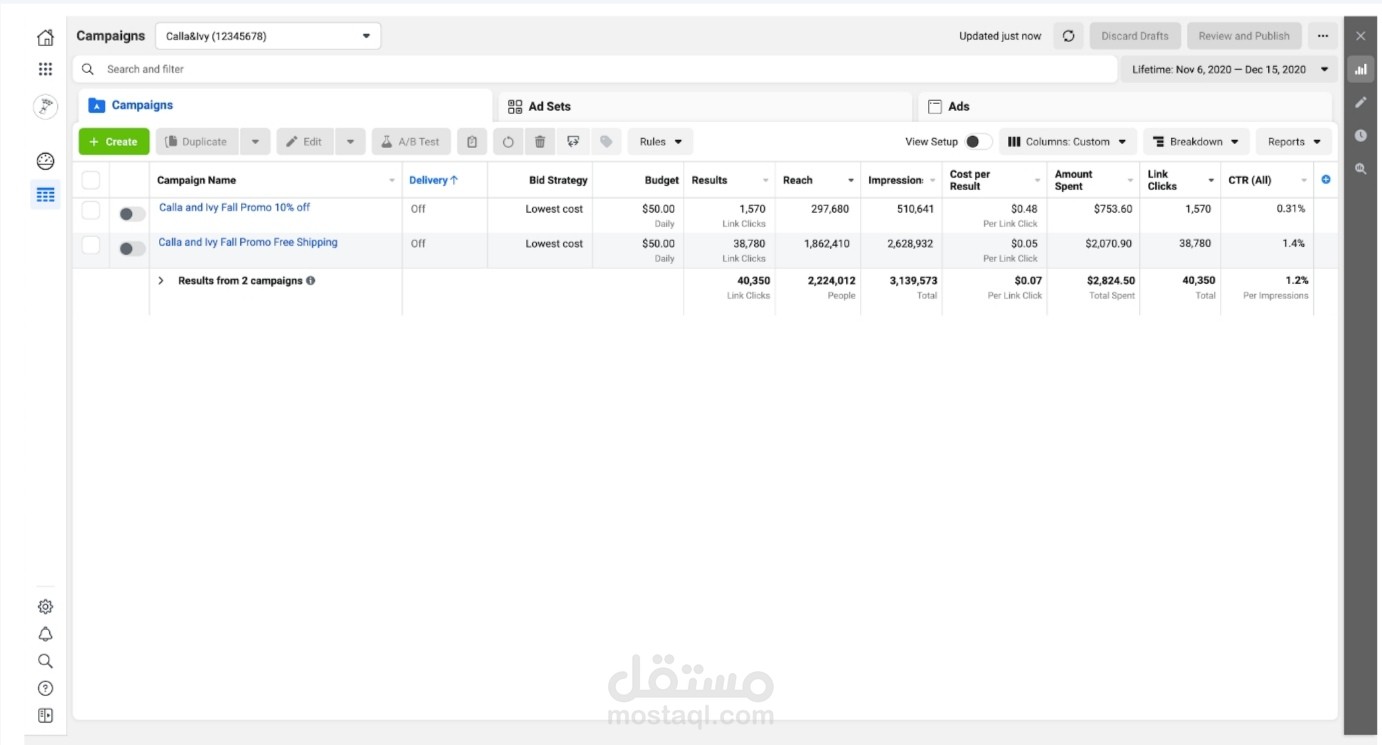Click the green Create button
1382x745 pixels.
click(114, 142)
